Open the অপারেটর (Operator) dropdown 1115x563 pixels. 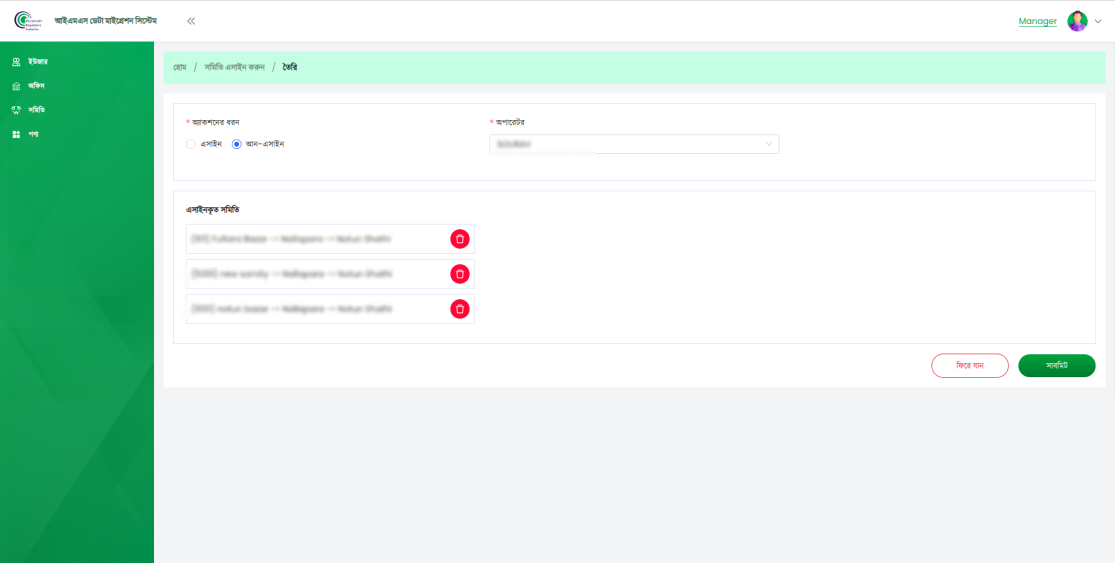coord(634,145)
